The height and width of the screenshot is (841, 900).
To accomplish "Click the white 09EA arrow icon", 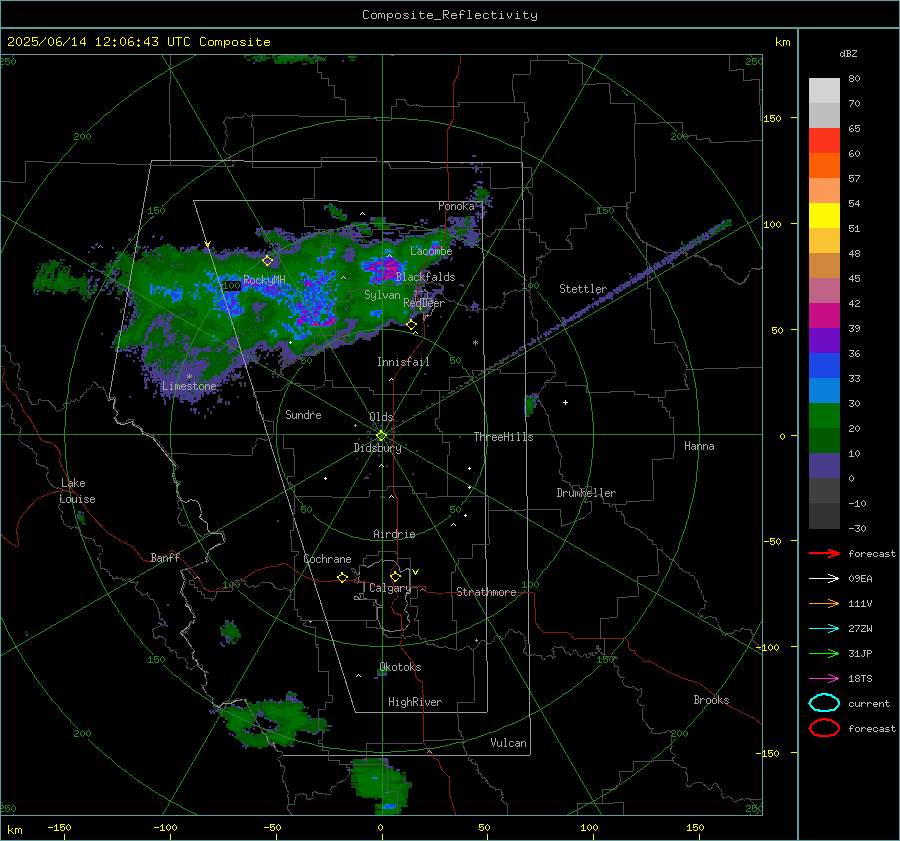I will tap(824, 579).
